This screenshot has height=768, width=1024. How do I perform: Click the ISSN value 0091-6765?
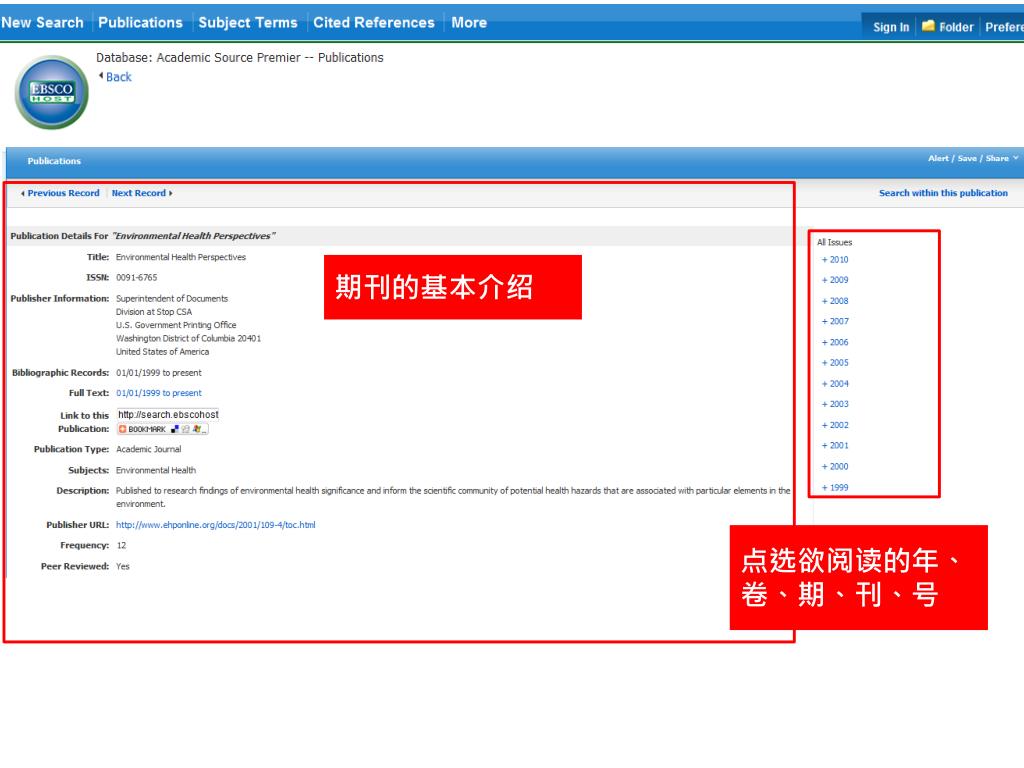(x=136, y=277)
